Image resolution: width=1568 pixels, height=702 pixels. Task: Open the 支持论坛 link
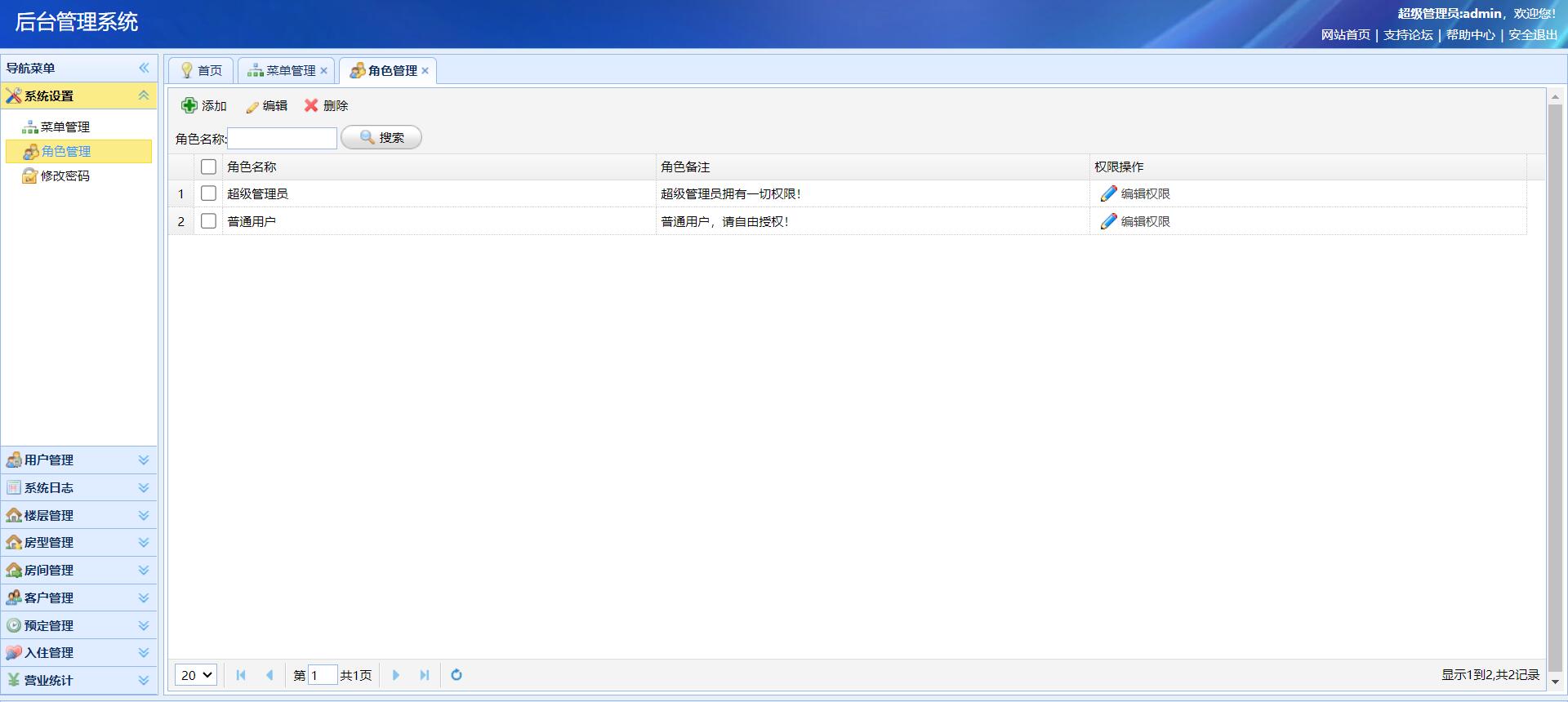[x=1408, y=34]
